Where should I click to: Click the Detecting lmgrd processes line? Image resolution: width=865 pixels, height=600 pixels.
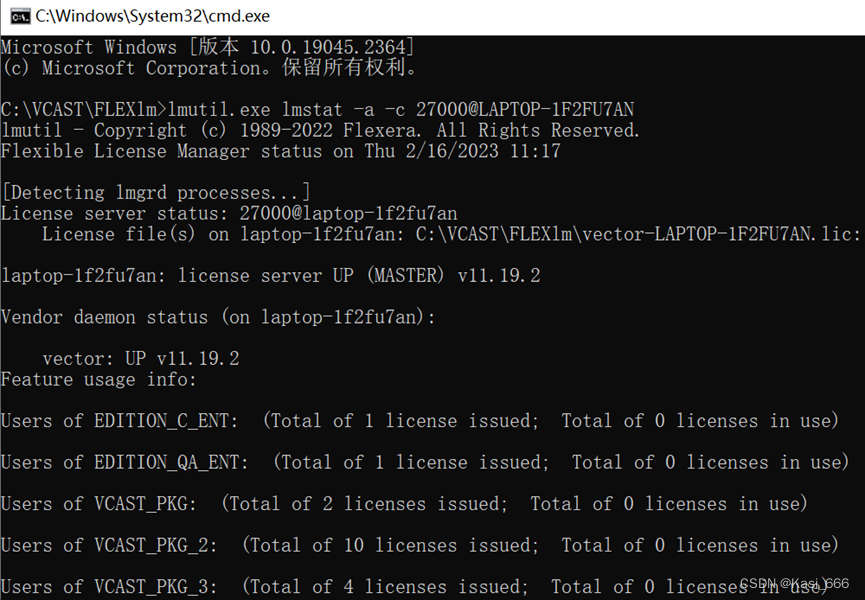[x=156, y=192]
